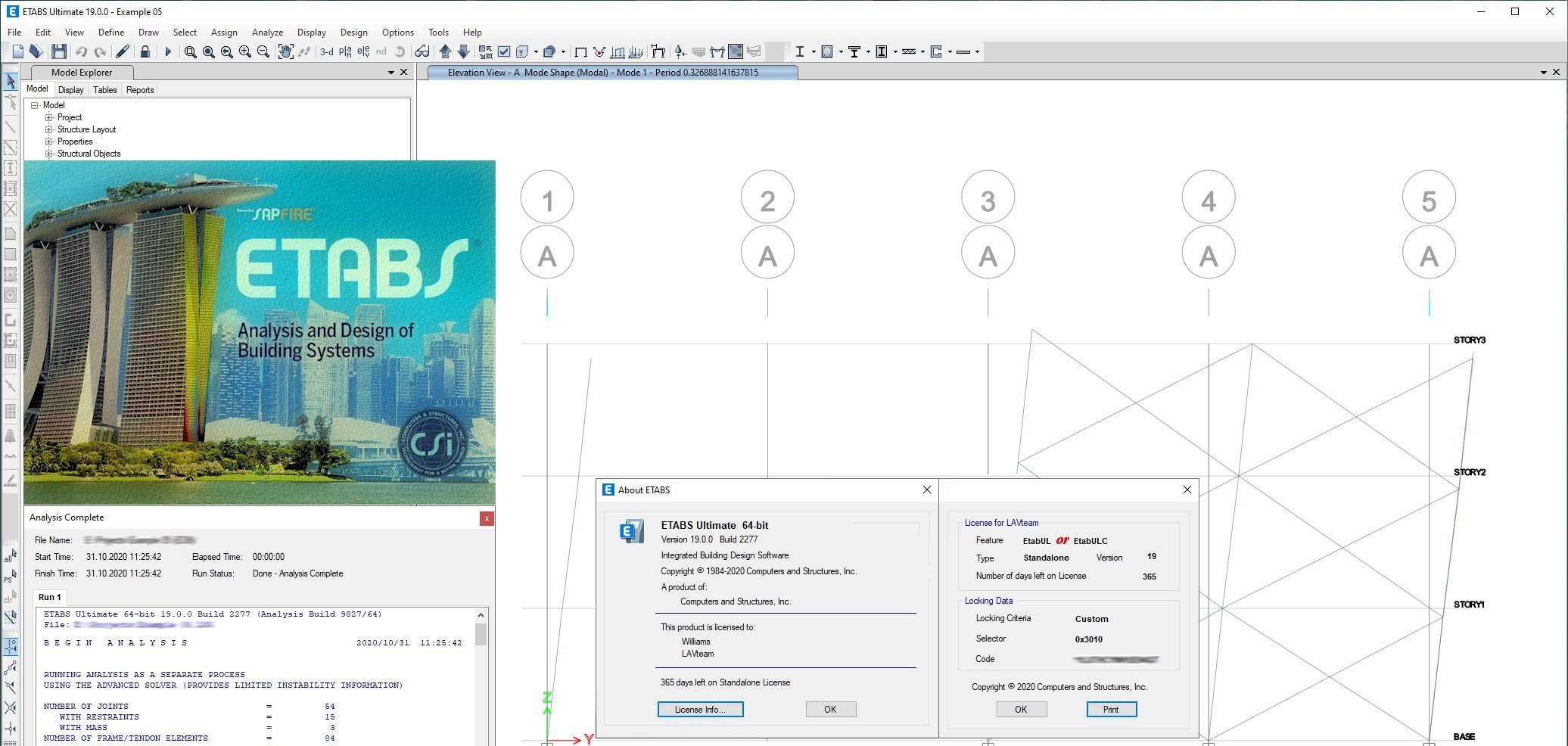Select the Run 1 tab
1568x746 pixels.
50,597
